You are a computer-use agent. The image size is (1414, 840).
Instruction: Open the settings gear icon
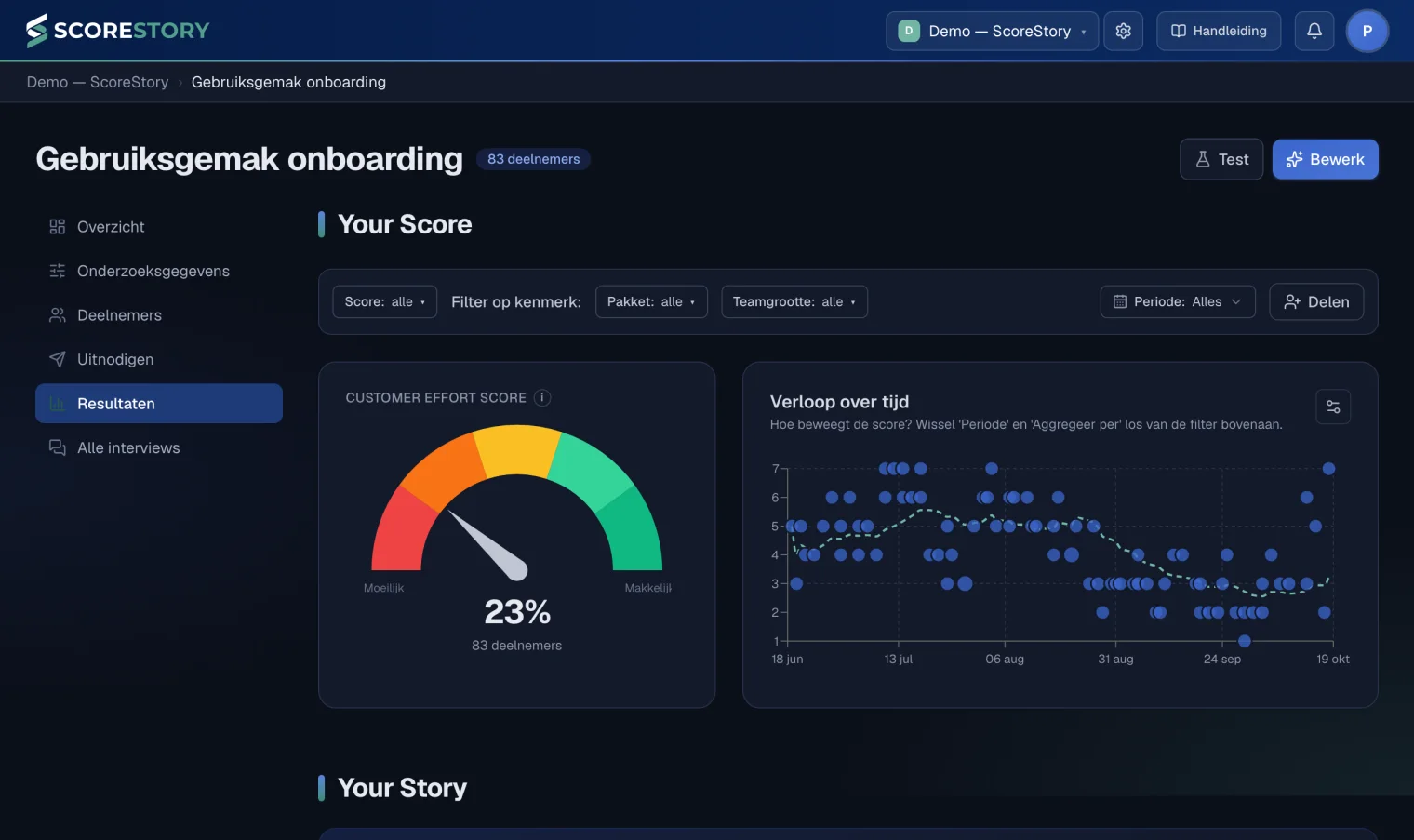coord(1123,31)
